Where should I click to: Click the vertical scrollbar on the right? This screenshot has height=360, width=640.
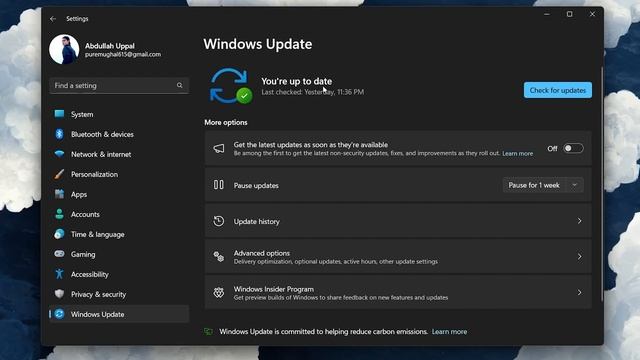point(602,184)
